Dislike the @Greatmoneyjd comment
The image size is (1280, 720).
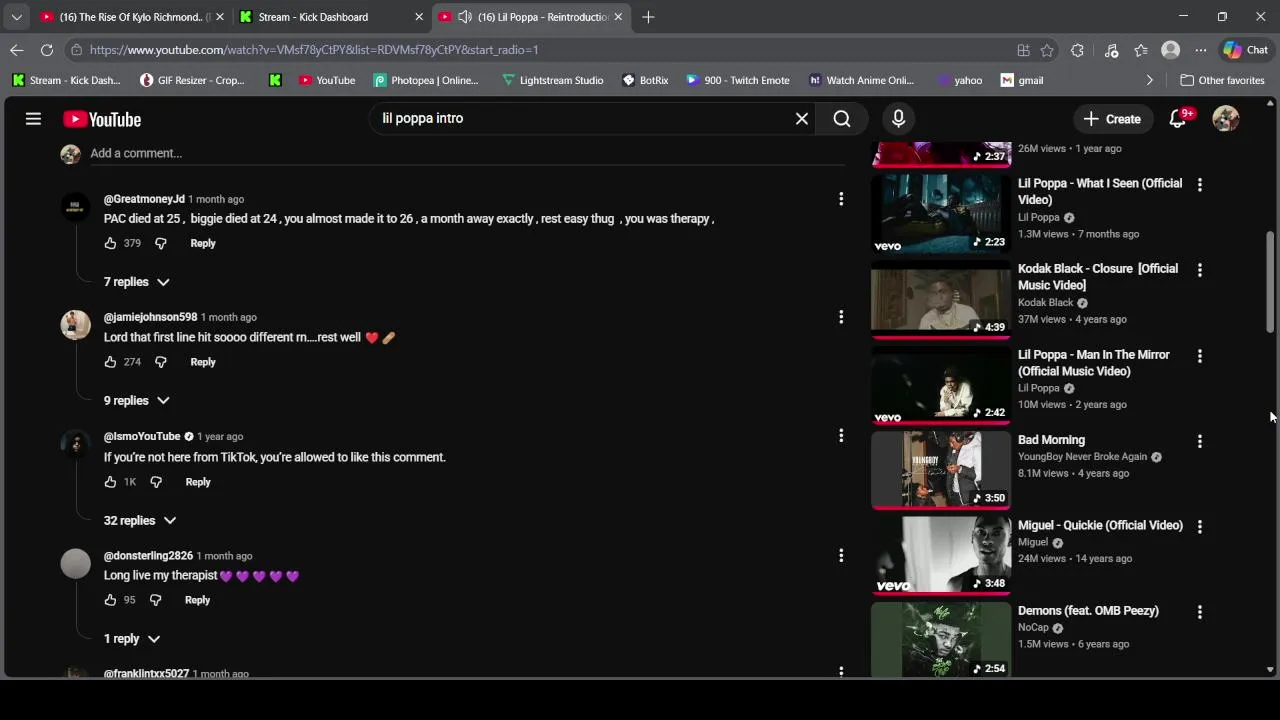pyautogui.click(x=160, y=243)
